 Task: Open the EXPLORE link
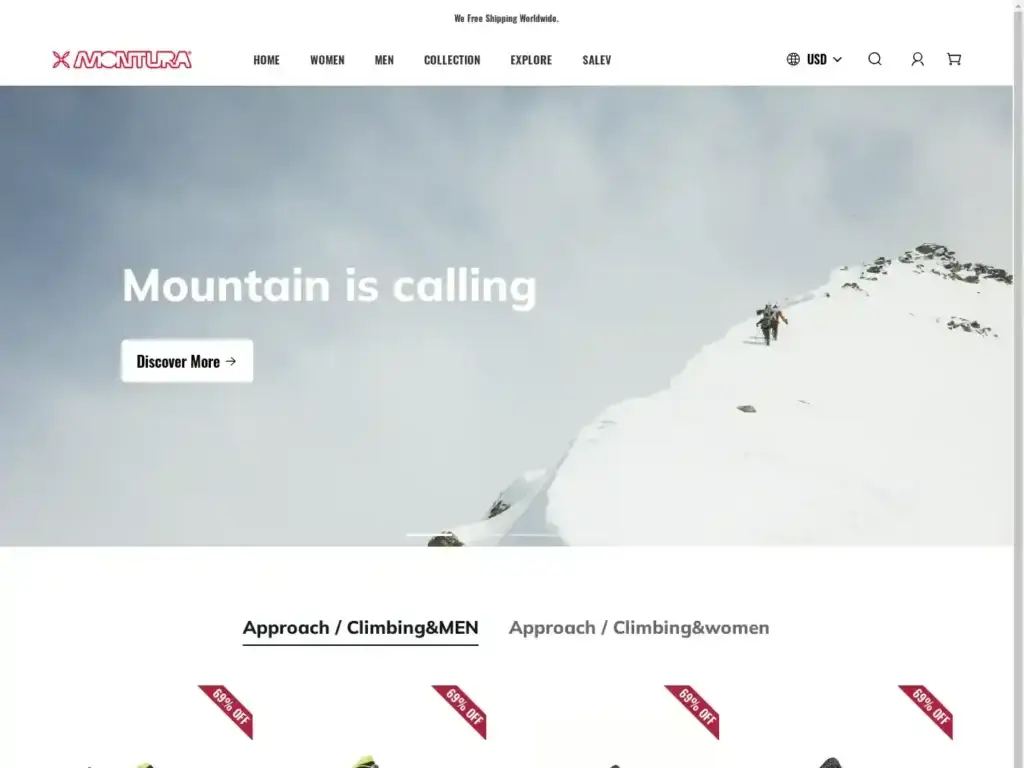531,59
